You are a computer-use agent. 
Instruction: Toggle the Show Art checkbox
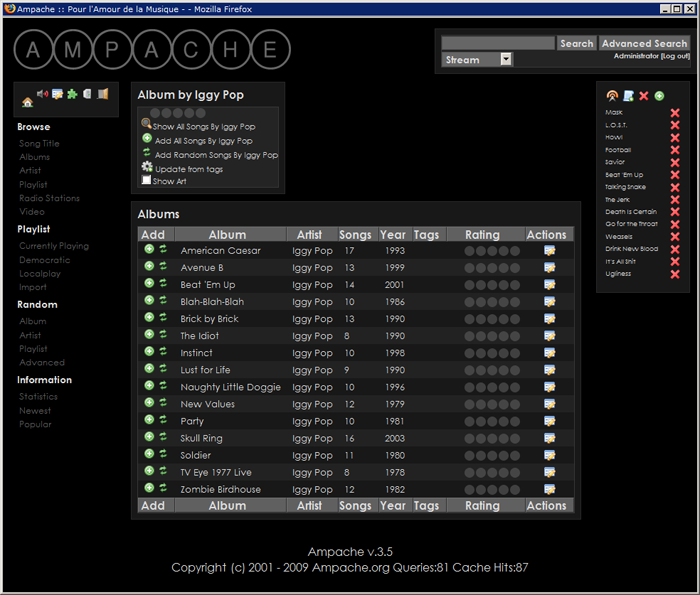tap(146, 180)
